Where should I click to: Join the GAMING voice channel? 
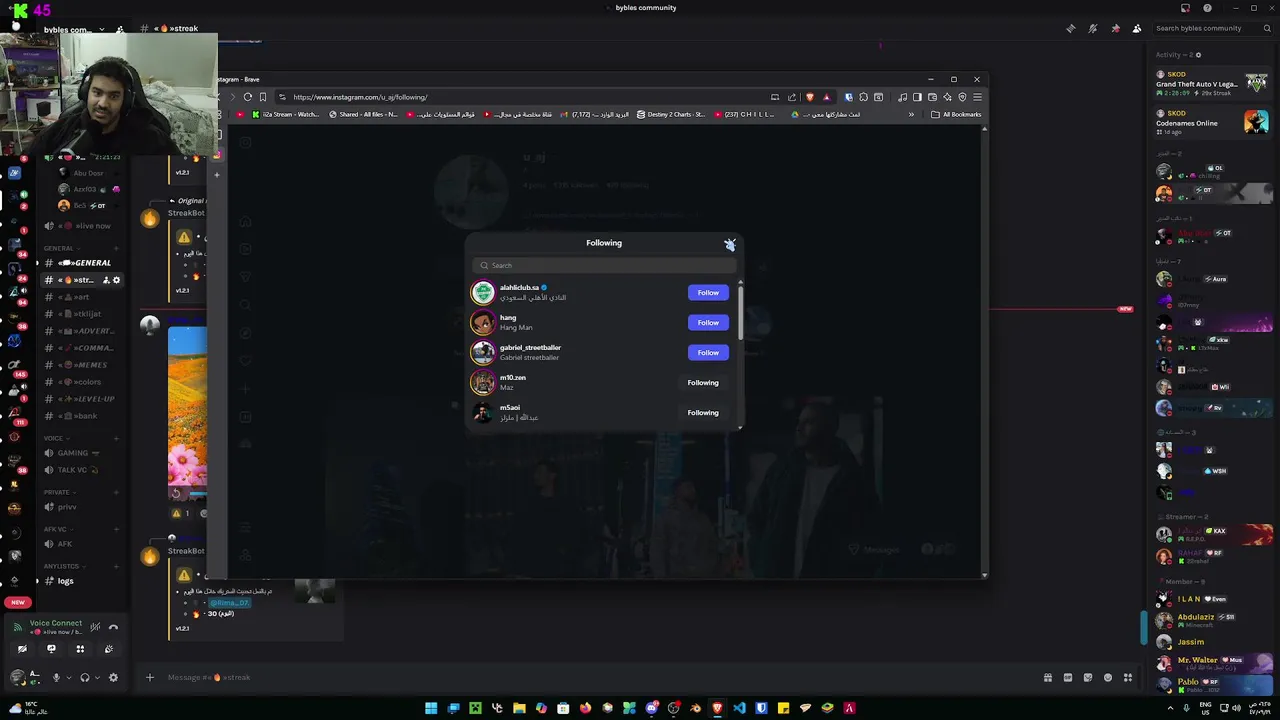tap(82, 453)
